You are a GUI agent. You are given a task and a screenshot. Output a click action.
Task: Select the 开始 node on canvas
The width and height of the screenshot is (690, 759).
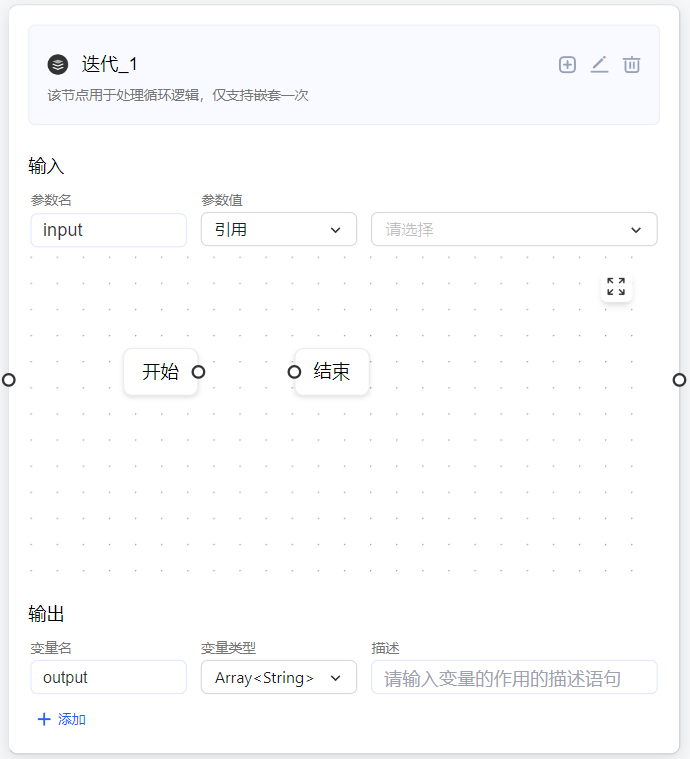click(161, 372)
